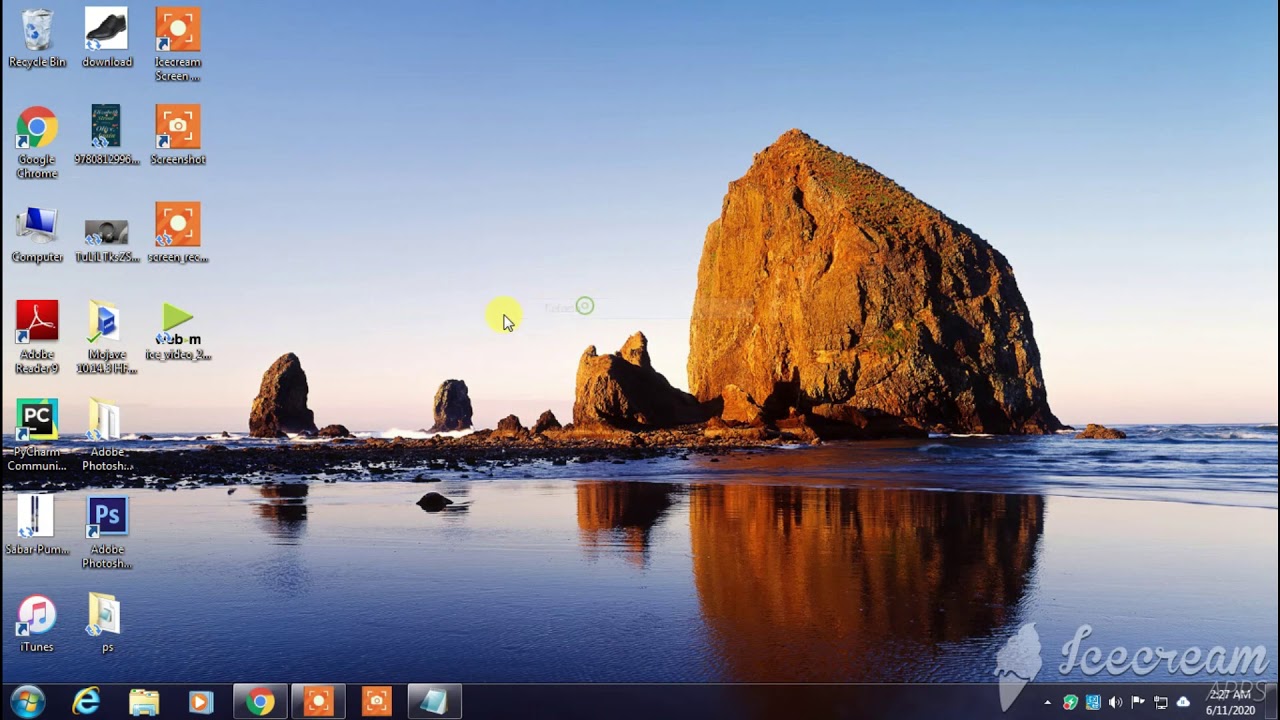Click the cloud sync tray icon
1280x720 pixels.
tap(1183, 702)
